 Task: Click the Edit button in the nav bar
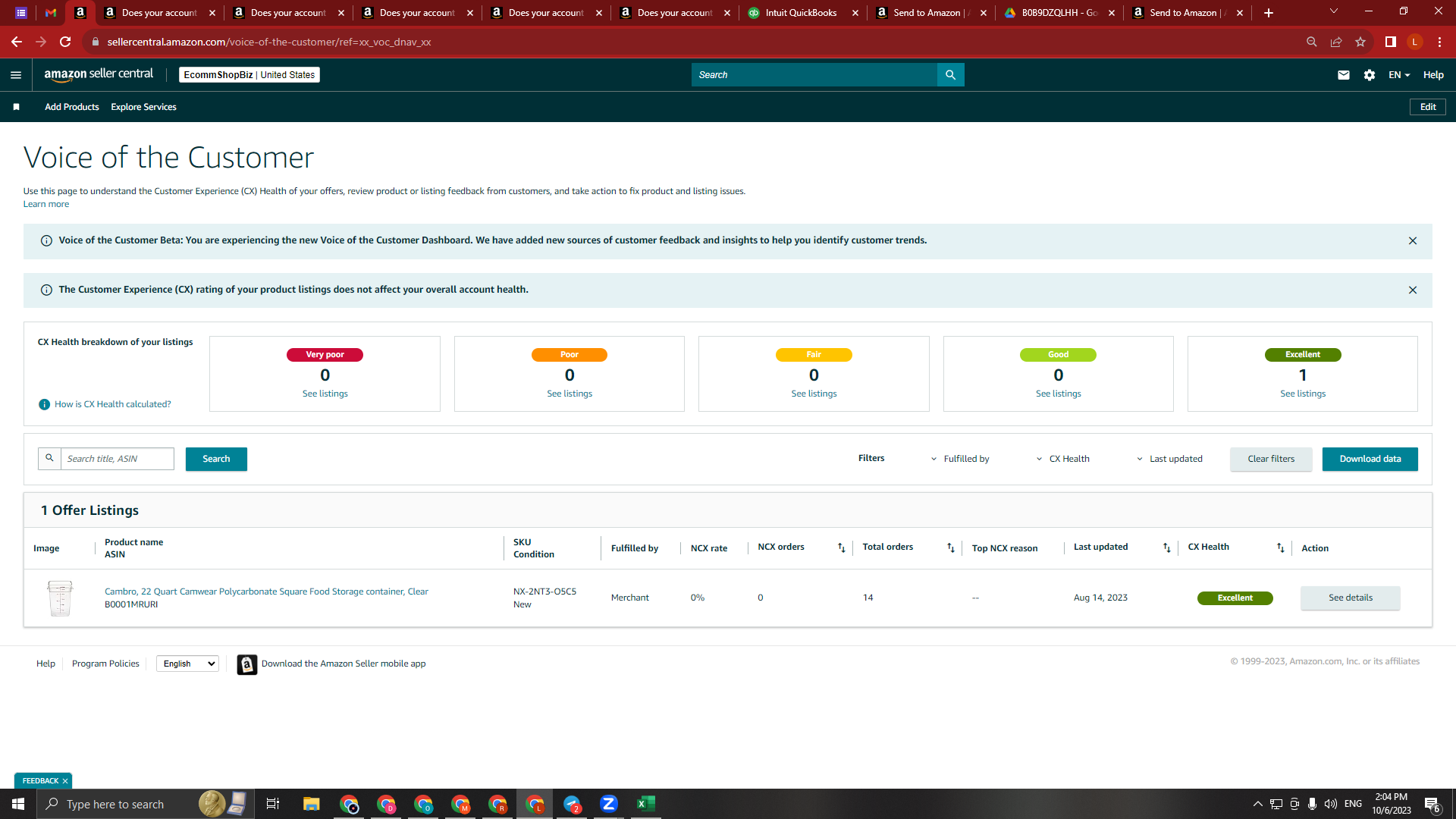click(1427, 107)
